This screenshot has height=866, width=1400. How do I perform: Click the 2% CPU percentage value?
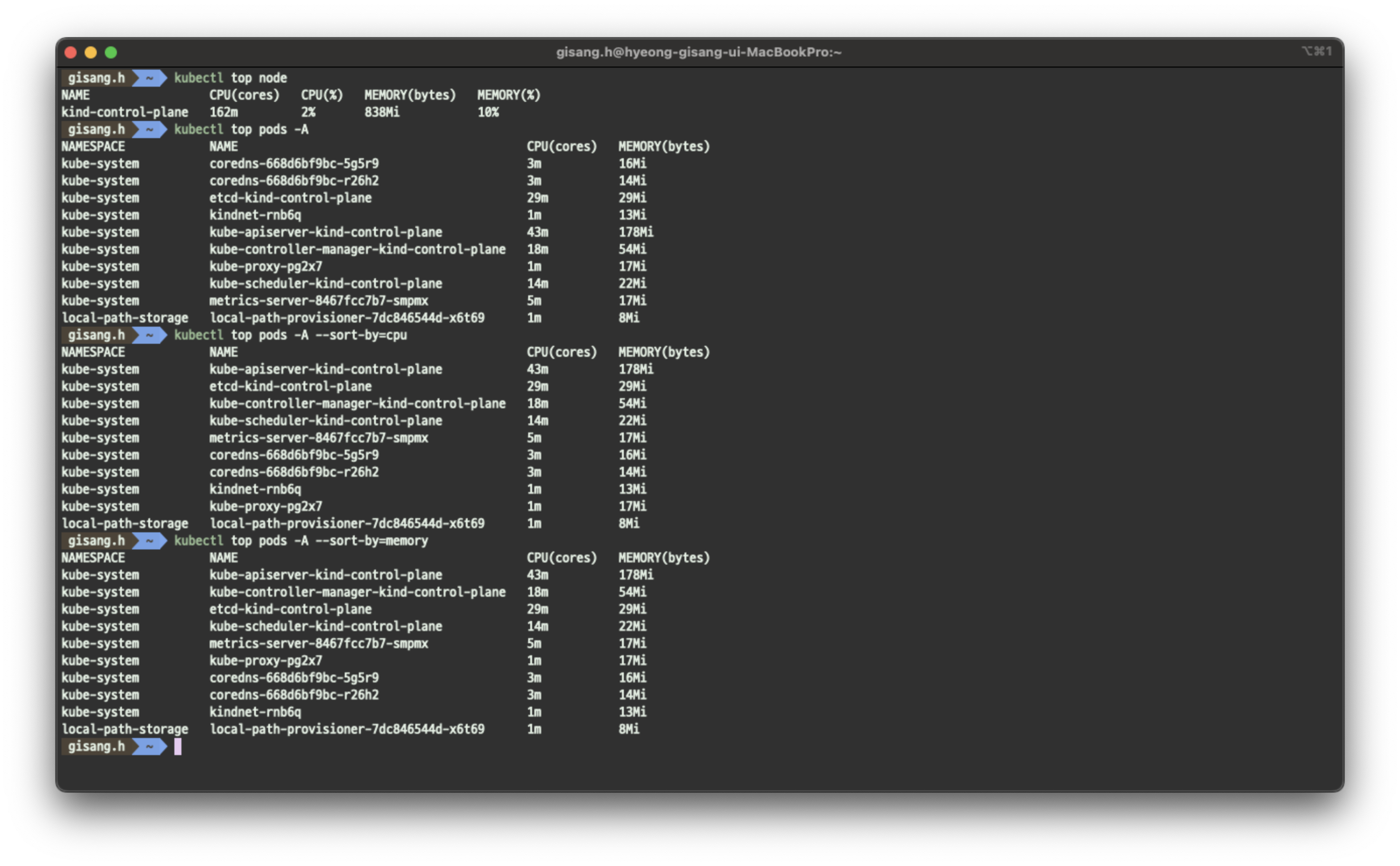[308, 112]
